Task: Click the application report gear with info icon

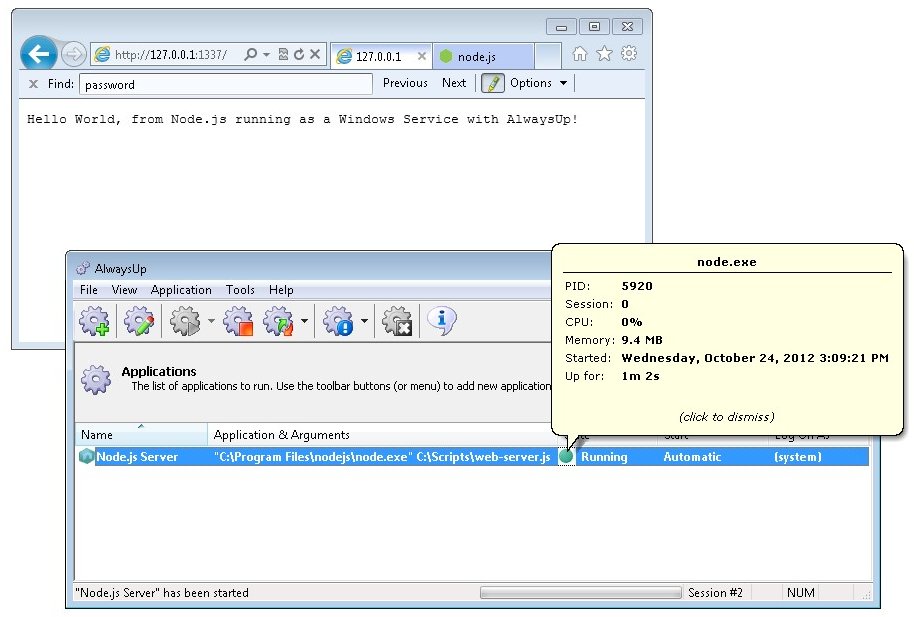Action: tap(338, 321)
